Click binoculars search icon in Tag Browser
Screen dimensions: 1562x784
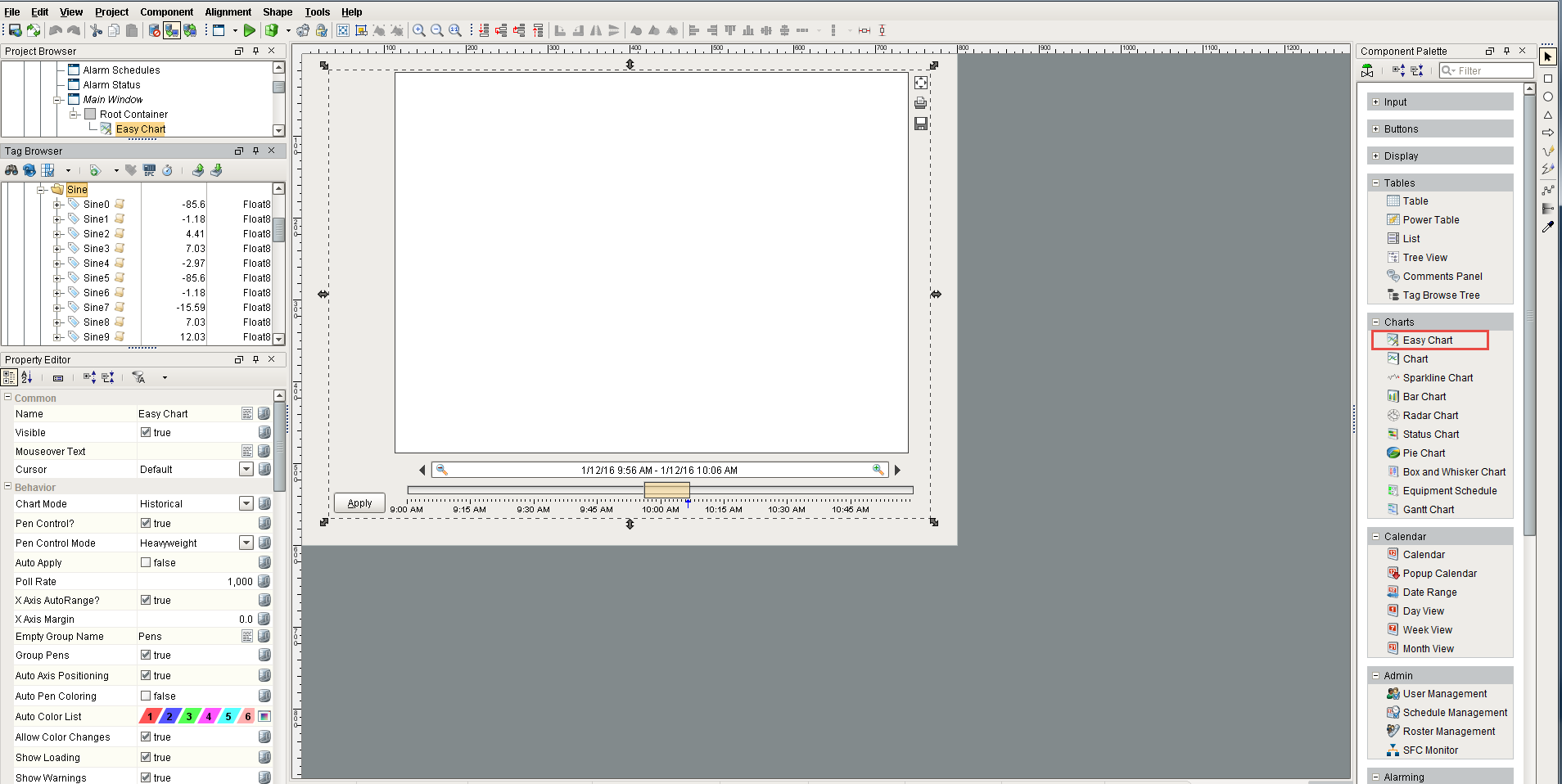tap(11, 170)
